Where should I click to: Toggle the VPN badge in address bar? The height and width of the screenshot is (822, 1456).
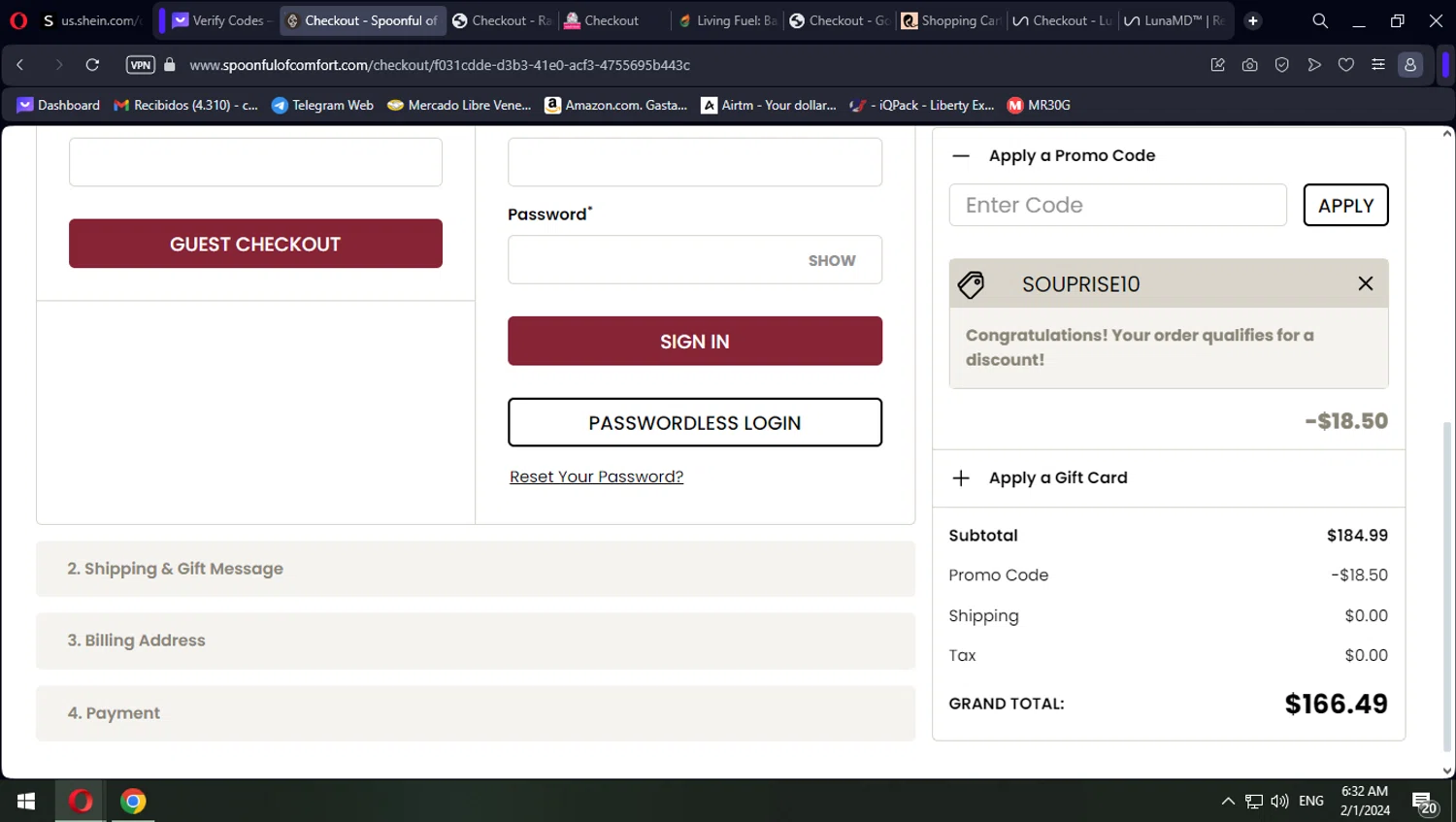pos(141,65)
